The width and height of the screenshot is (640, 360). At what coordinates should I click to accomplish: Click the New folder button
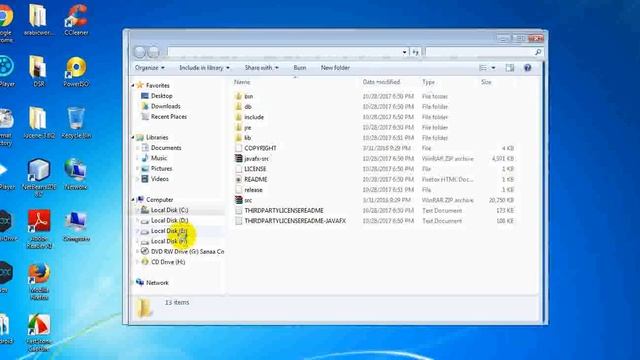point(335,68)
